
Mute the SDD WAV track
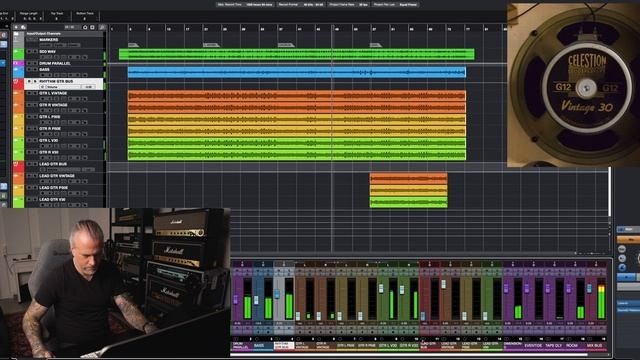(x=29, y=52)
